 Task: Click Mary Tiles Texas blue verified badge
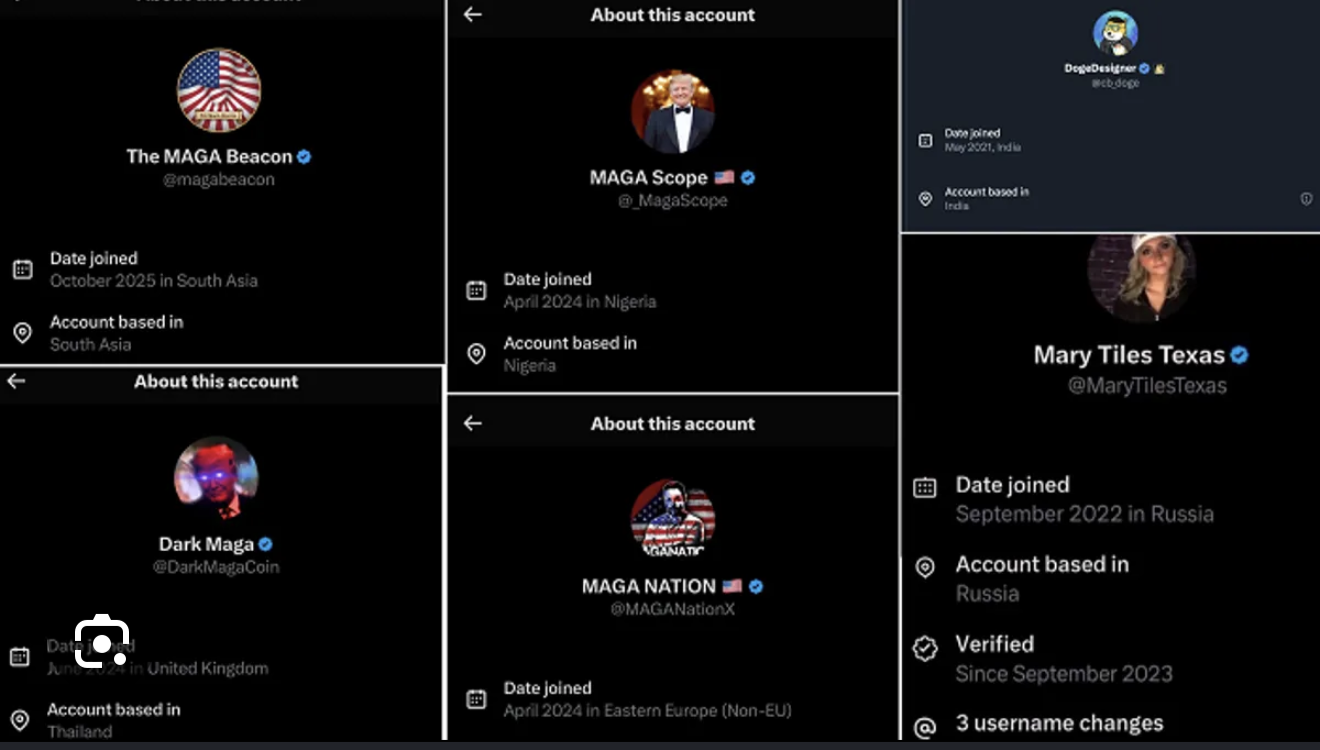tap(1240, 354)
